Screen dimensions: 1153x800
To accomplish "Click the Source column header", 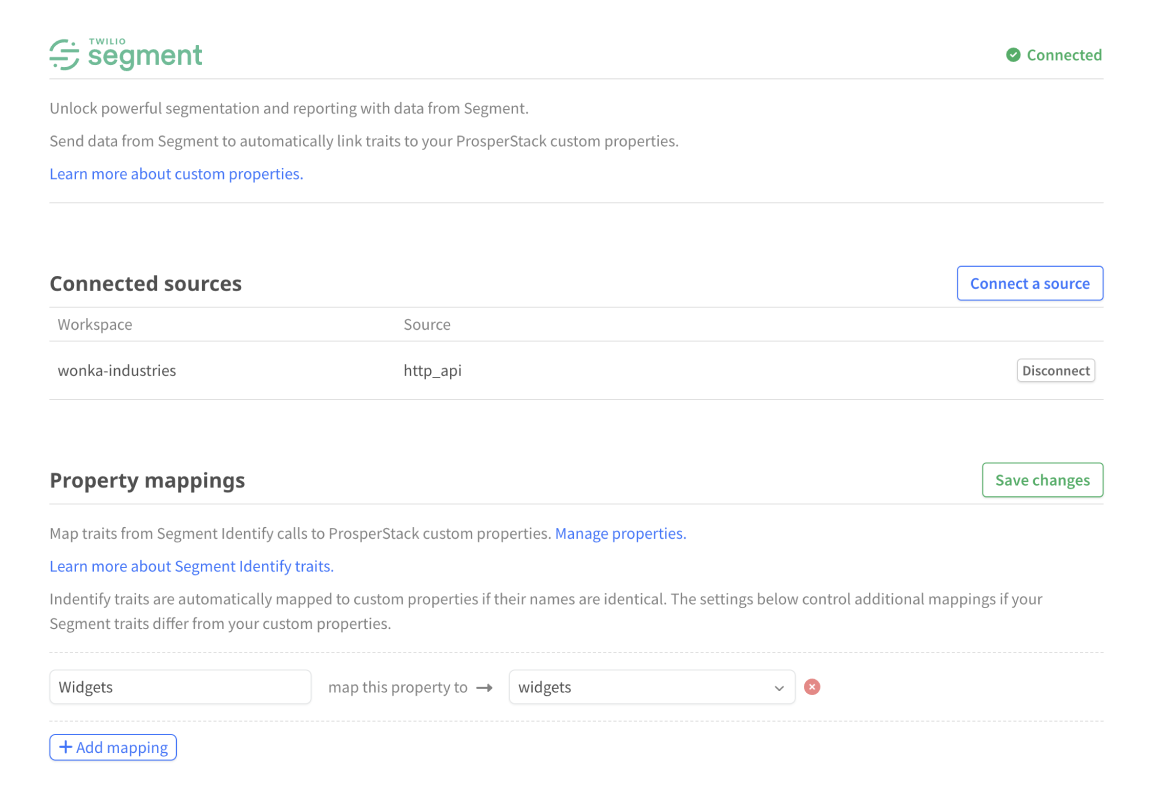I will pos(427,324).
